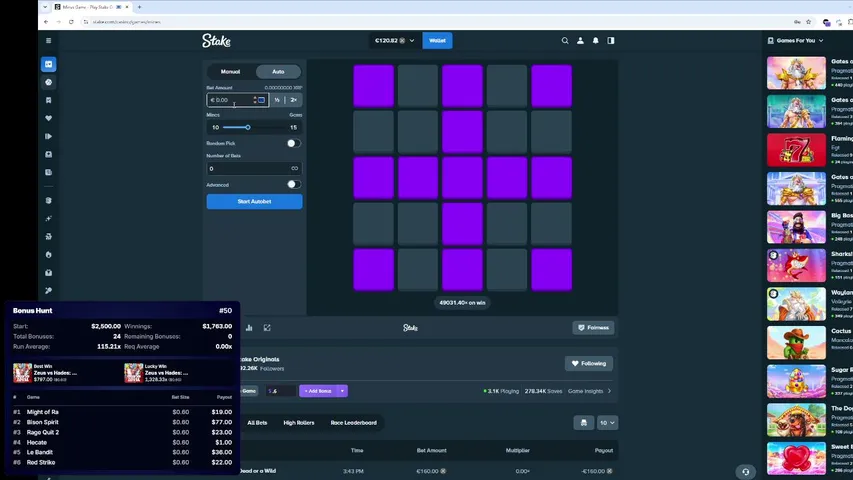Click the Lucky Win Zeus vs Hades thumbnail
This screenshot has width=853, height=480.
tap(133, 373)
